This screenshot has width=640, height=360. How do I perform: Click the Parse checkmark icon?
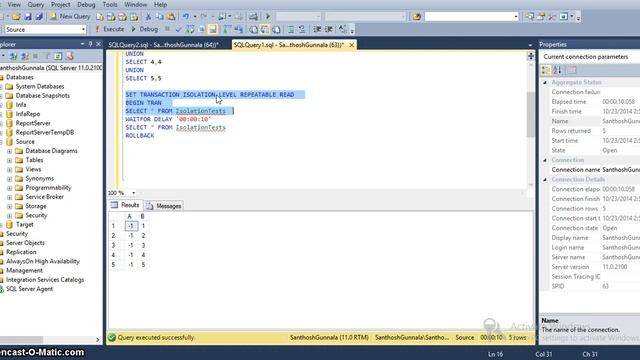178,29
